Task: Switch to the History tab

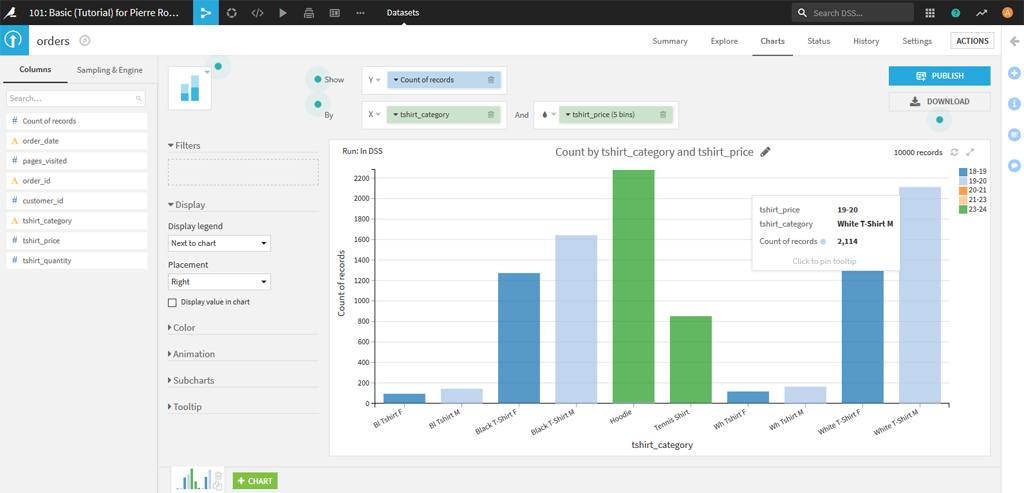Action: 866,40
